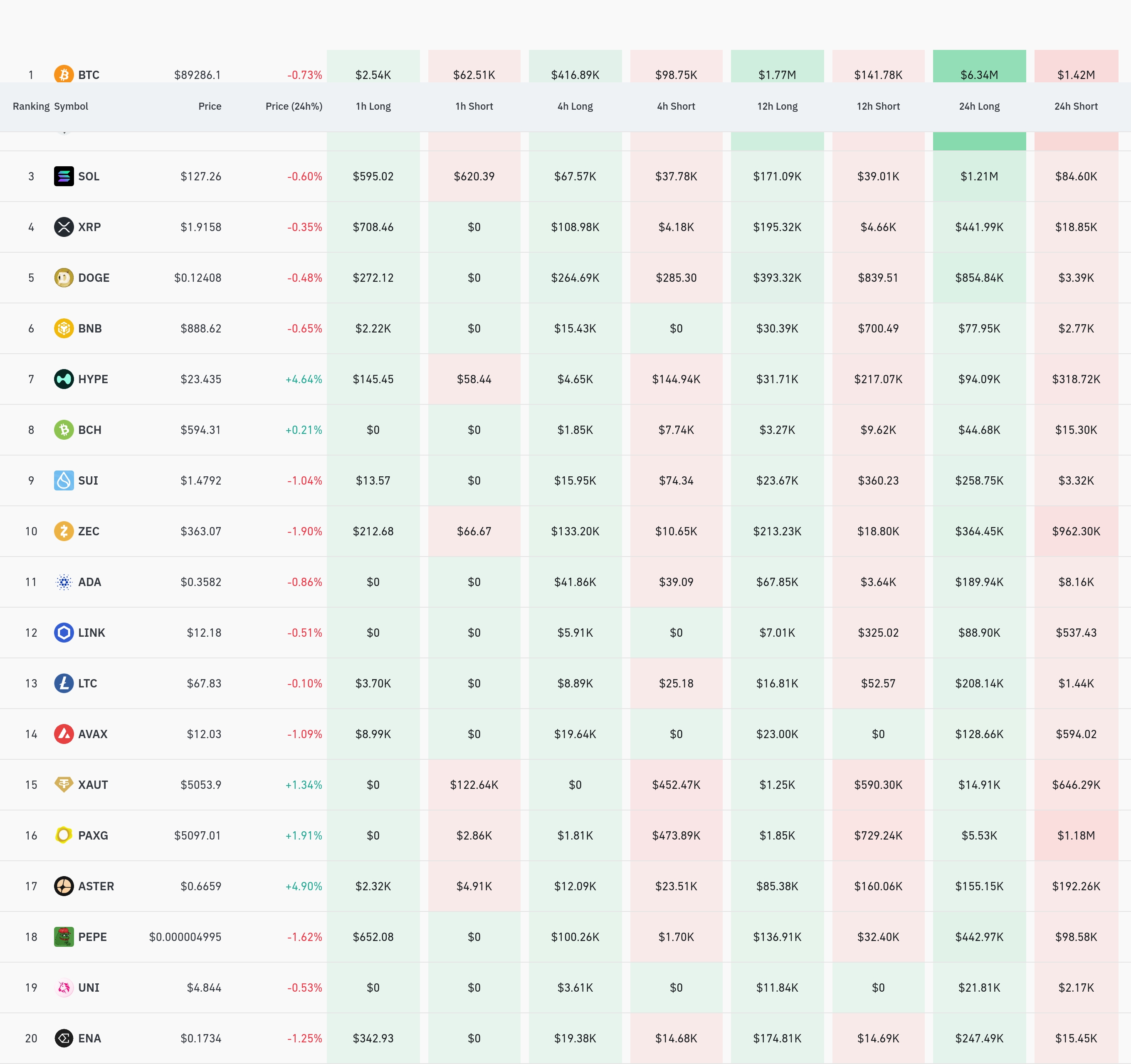Open the XAUT symbol link
1131x1064 pixels.
tap(93, 785)
